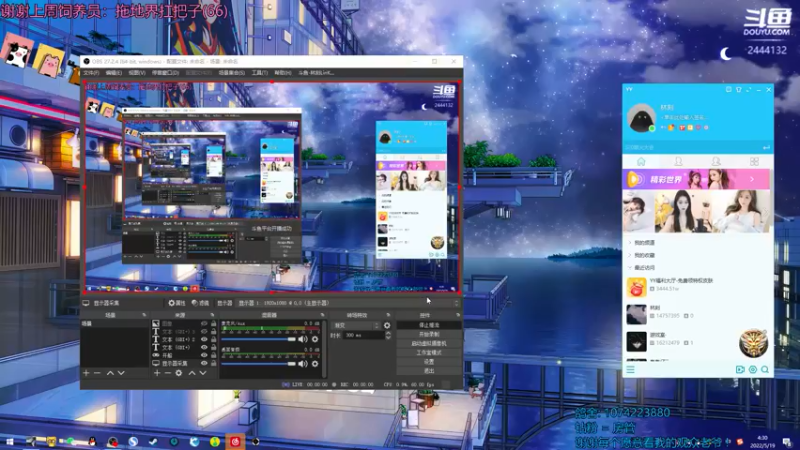Toggle visibility of 文本 (GDI+) 3 source
This screenshot has width=800, height=450.
pyautogui.click(x=204, y=331)
